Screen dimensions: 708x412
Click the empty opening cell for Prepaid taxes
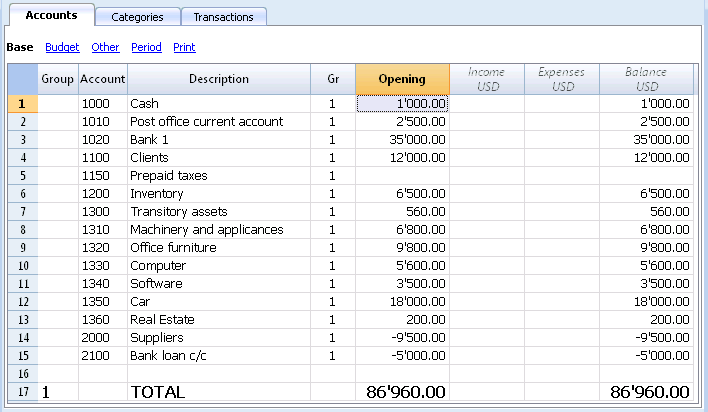tap(402, 176)
